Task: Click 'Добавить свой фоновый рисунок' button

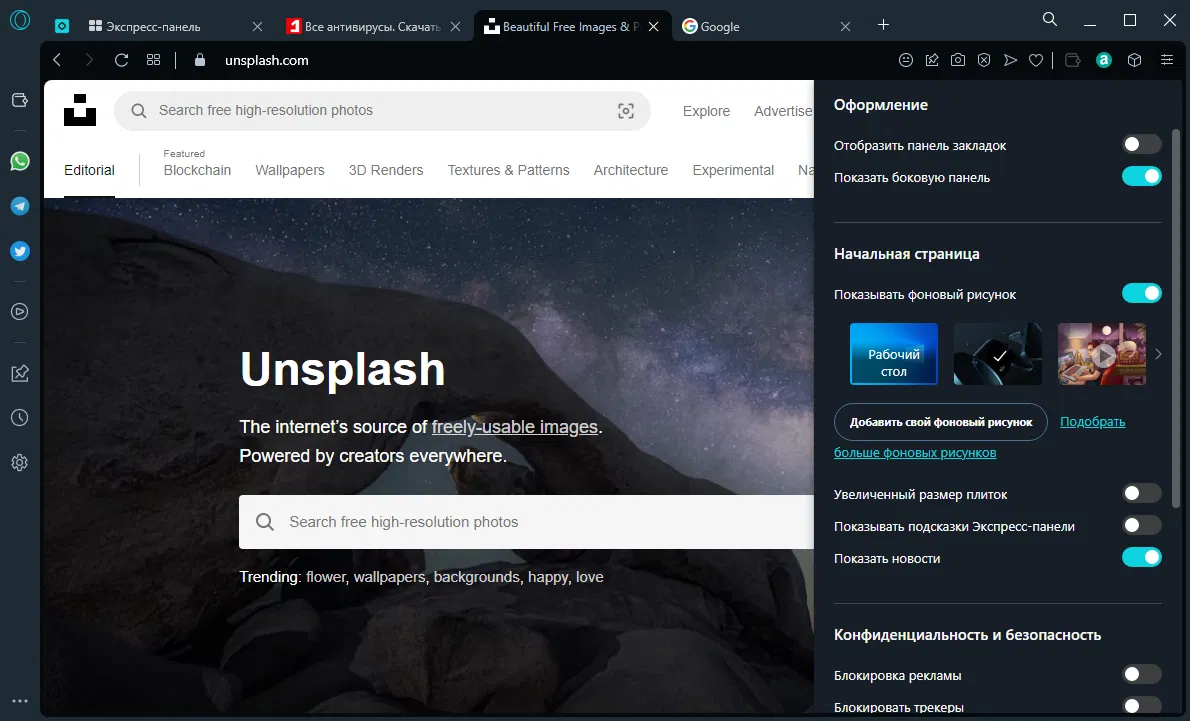Action: pyautogui.click(x=941, y=422)
